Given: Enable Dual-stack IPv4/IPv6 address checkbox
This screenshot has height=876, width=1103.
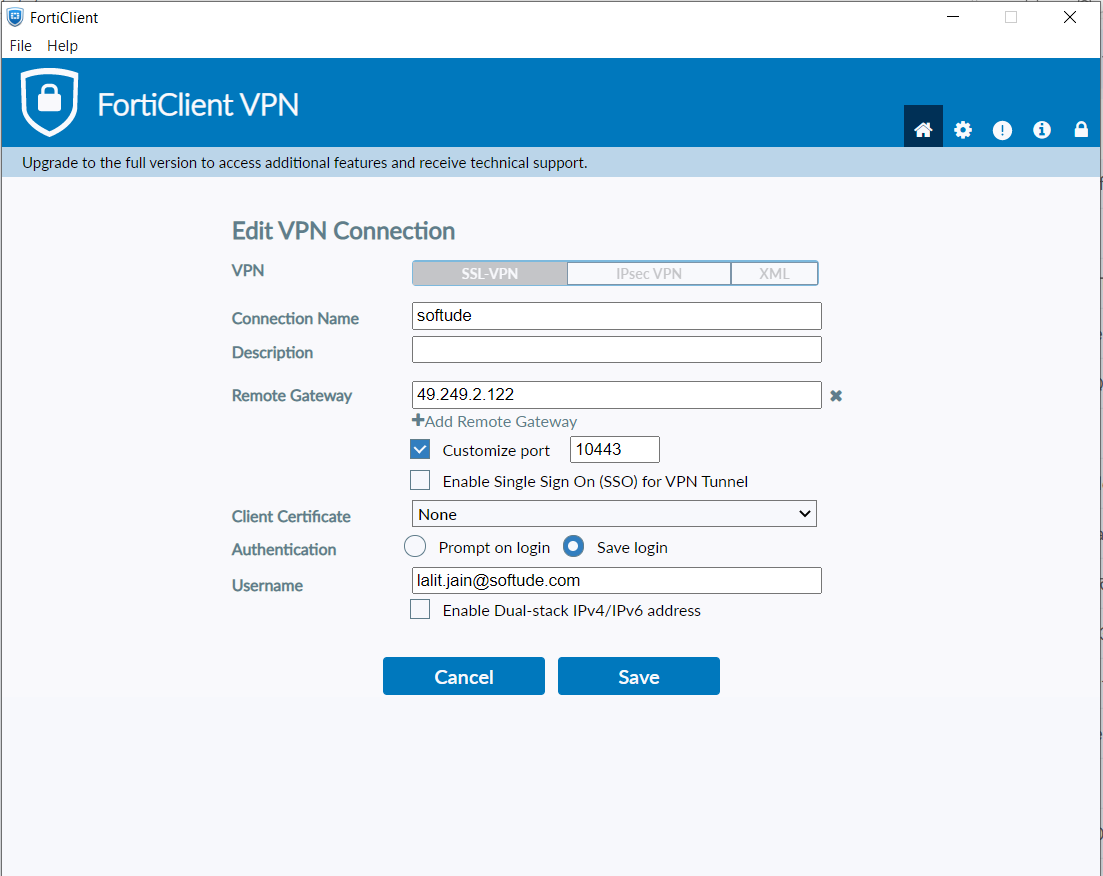Looking at the screenshot, I should click(420, 610).
